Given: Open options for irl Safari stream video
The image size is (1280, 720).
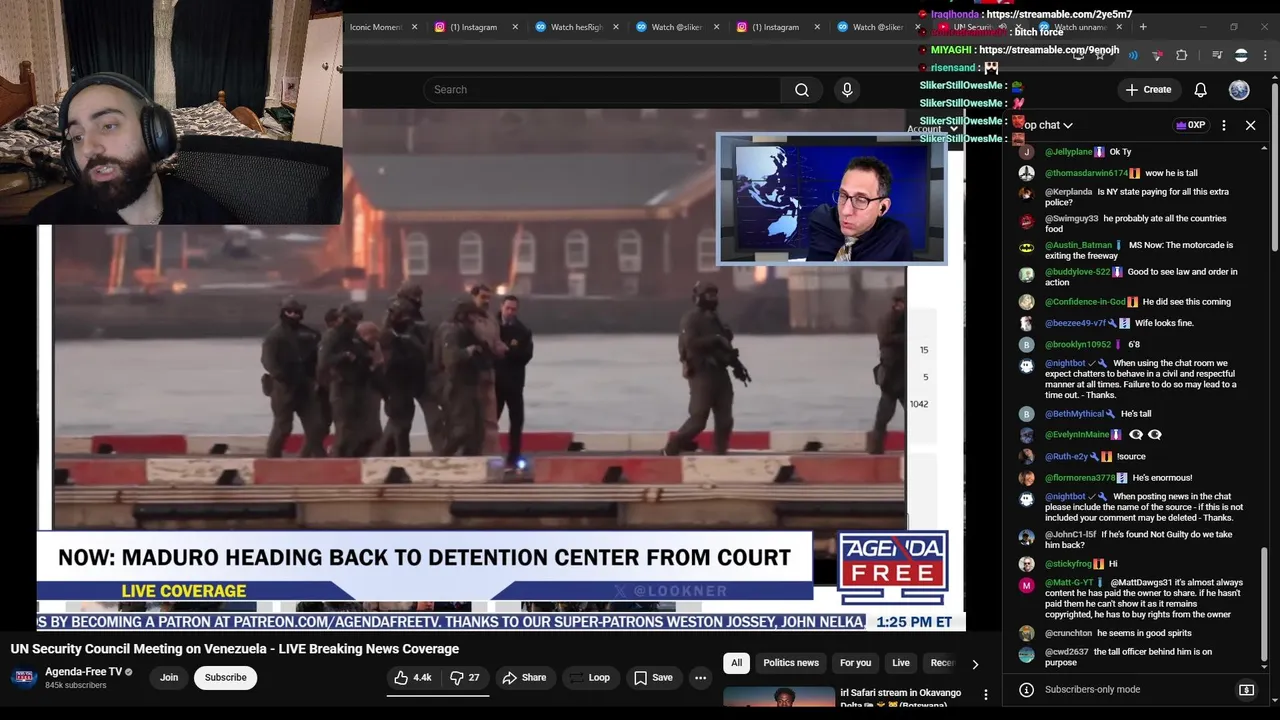Looking at the screenshot, I should [x=985, y=695].
